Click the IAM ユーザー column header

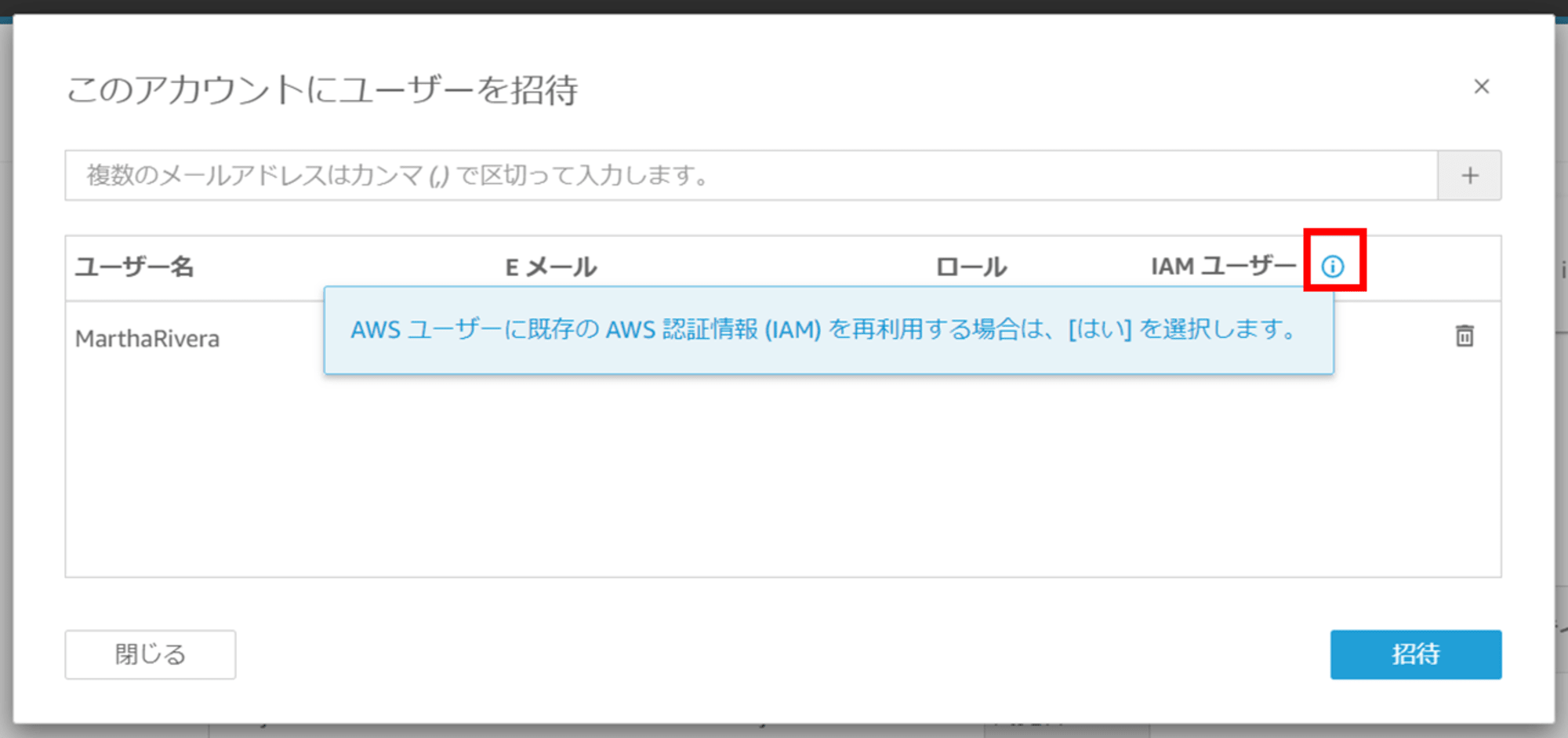(1224, 267)
